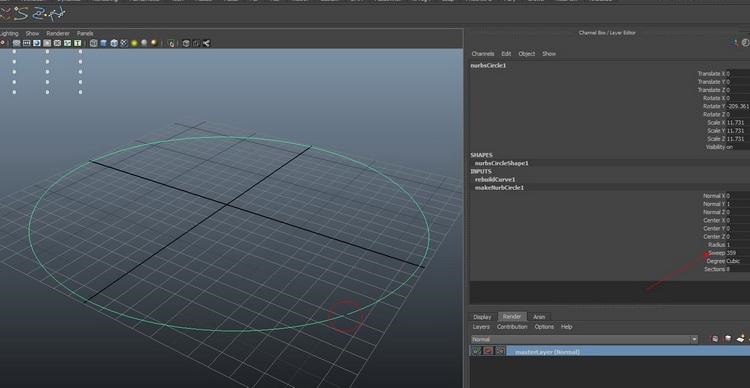Image resolution: width=750 pixels, height=388 pixels.
Task: Open the Channels menu in Channel Box
Action: pos(483,54)
